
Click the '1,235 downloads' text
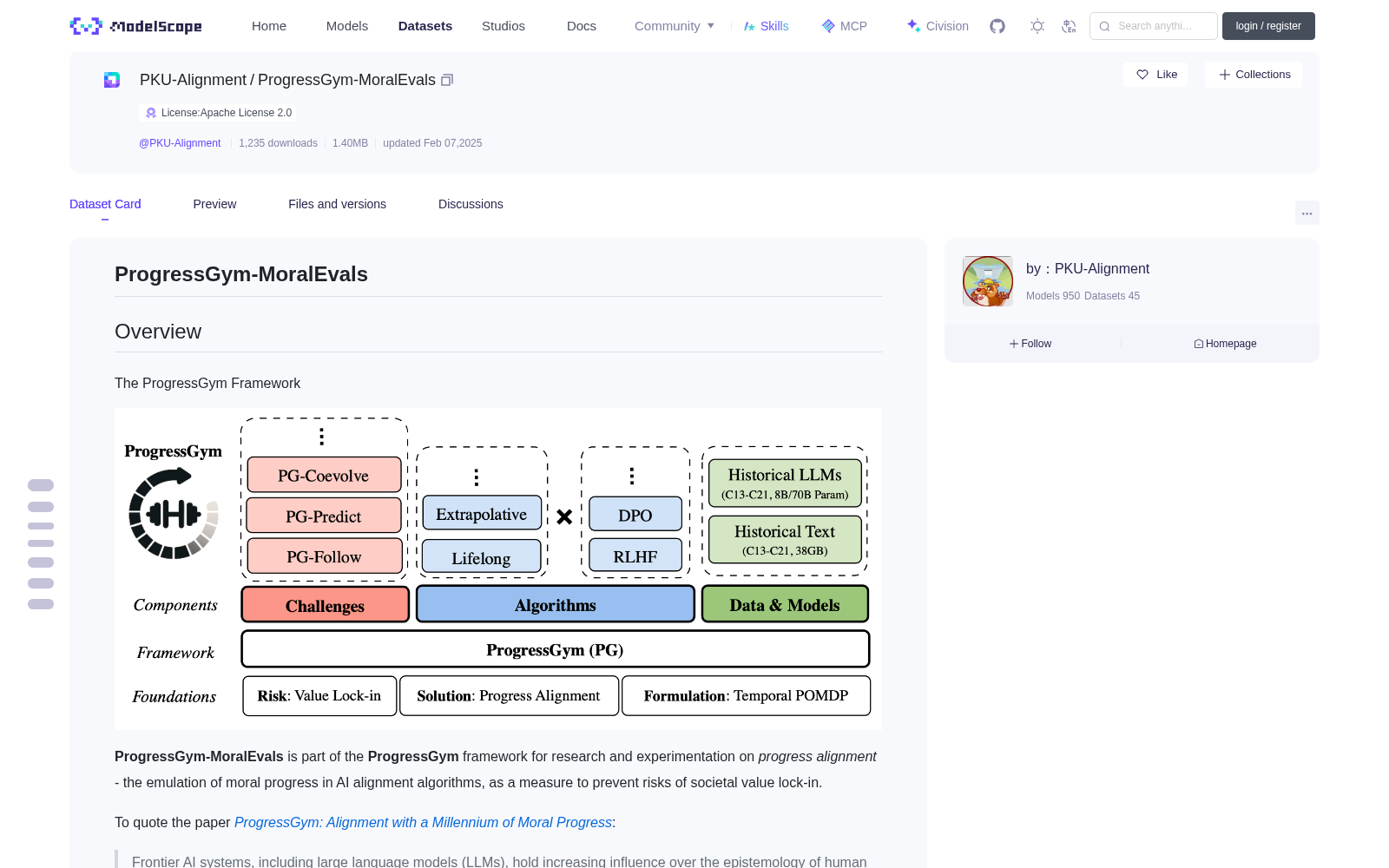(x=278, y=143)
